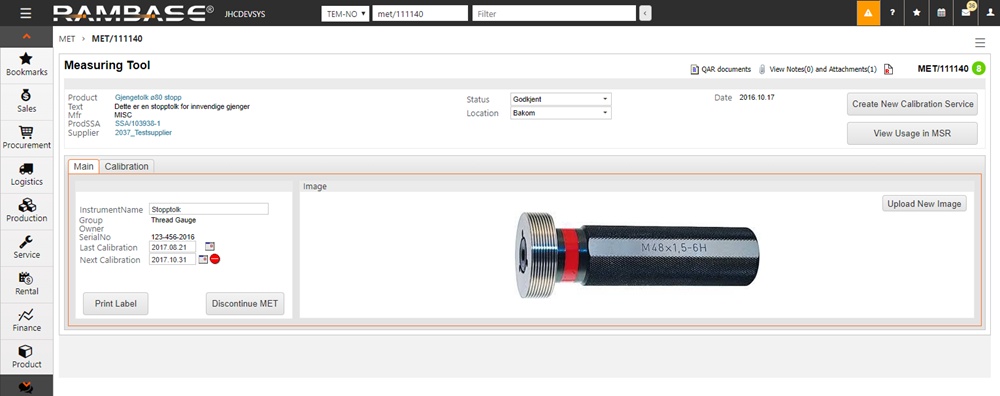
Task: Open the Production module icon
Action: click(26, 205)
